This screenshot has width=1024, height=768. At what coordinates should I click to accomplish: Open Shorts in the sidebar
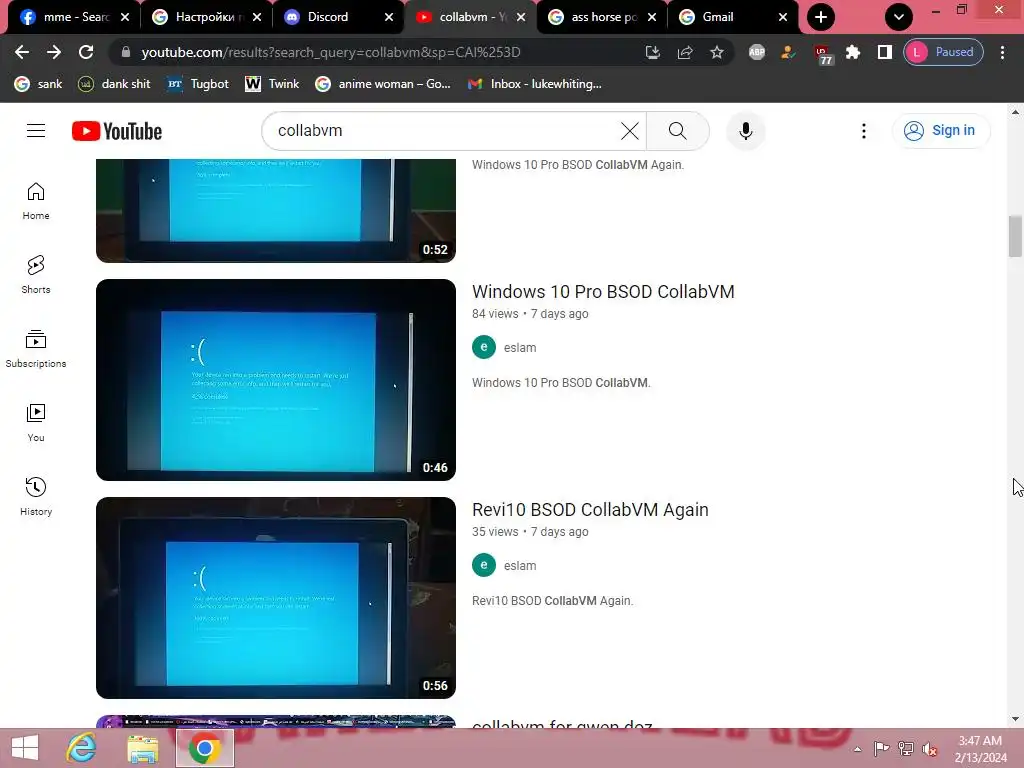click(36, 274)
